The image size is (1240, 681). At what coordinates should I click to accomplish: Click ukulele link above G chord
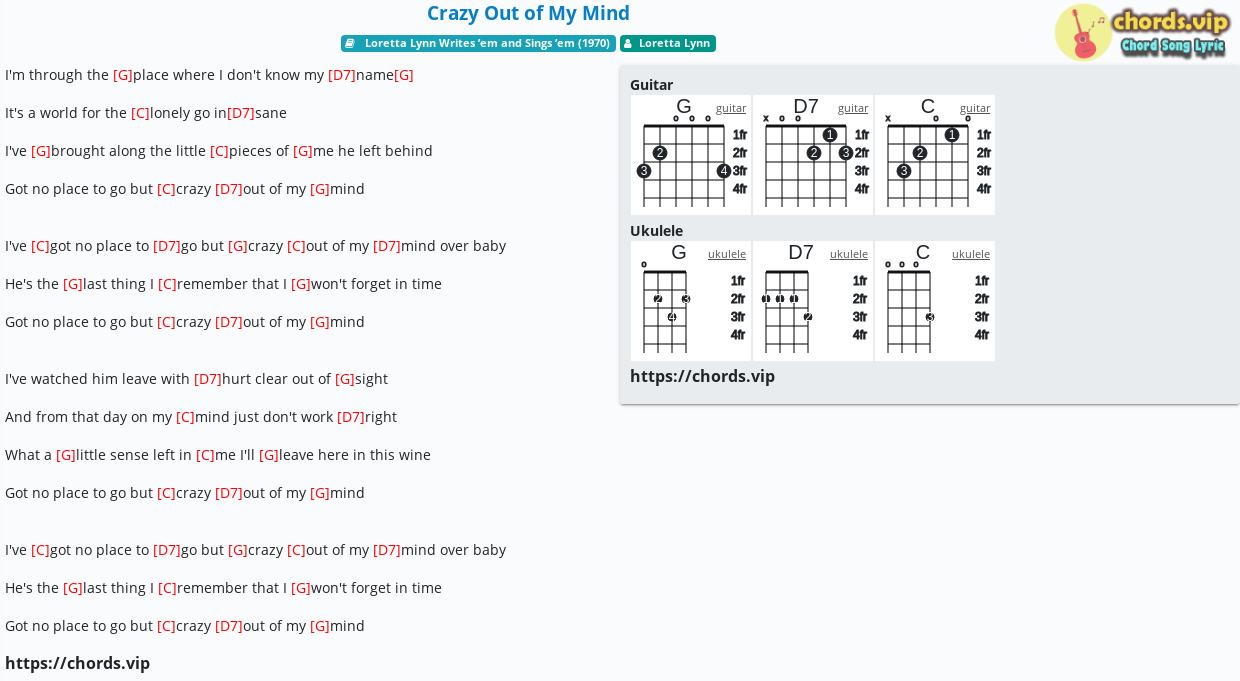tap(727, 254)
